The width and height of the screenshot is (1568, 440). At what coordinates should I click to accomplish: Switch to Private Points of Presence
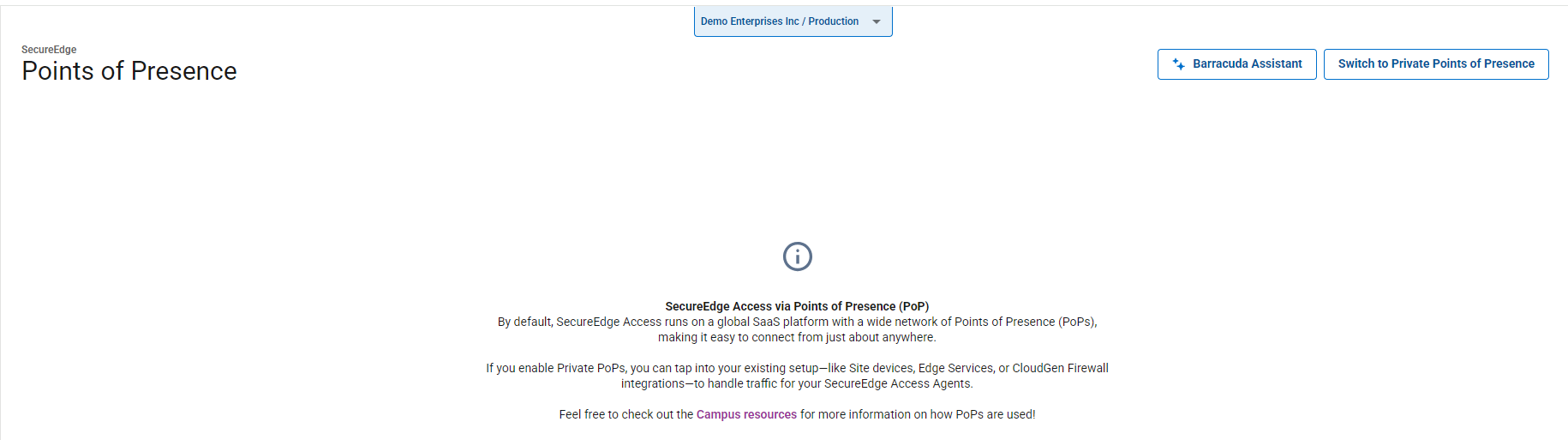point(1435,64)
